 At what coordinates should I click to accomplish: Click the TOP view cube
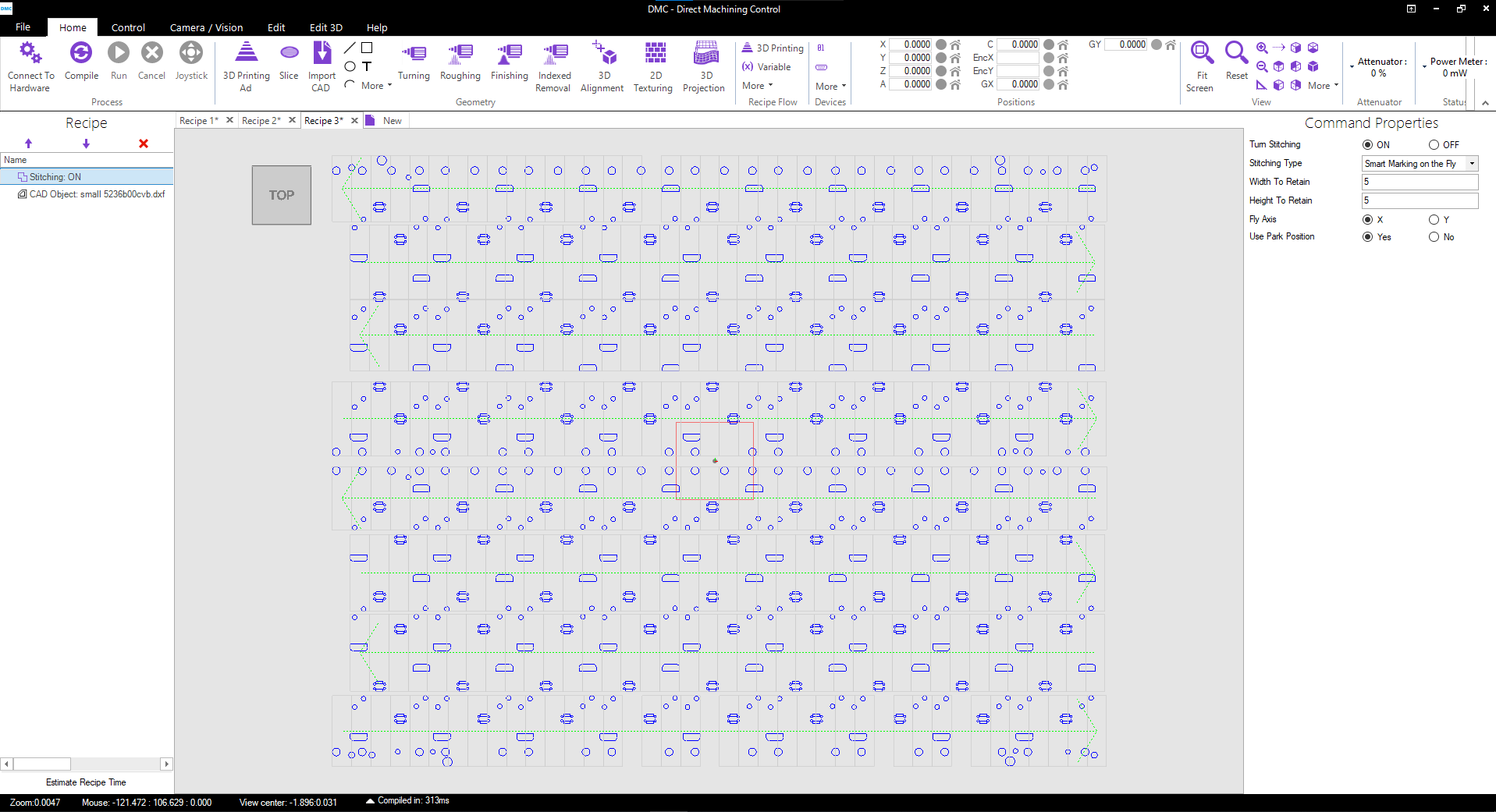[282, 195]
